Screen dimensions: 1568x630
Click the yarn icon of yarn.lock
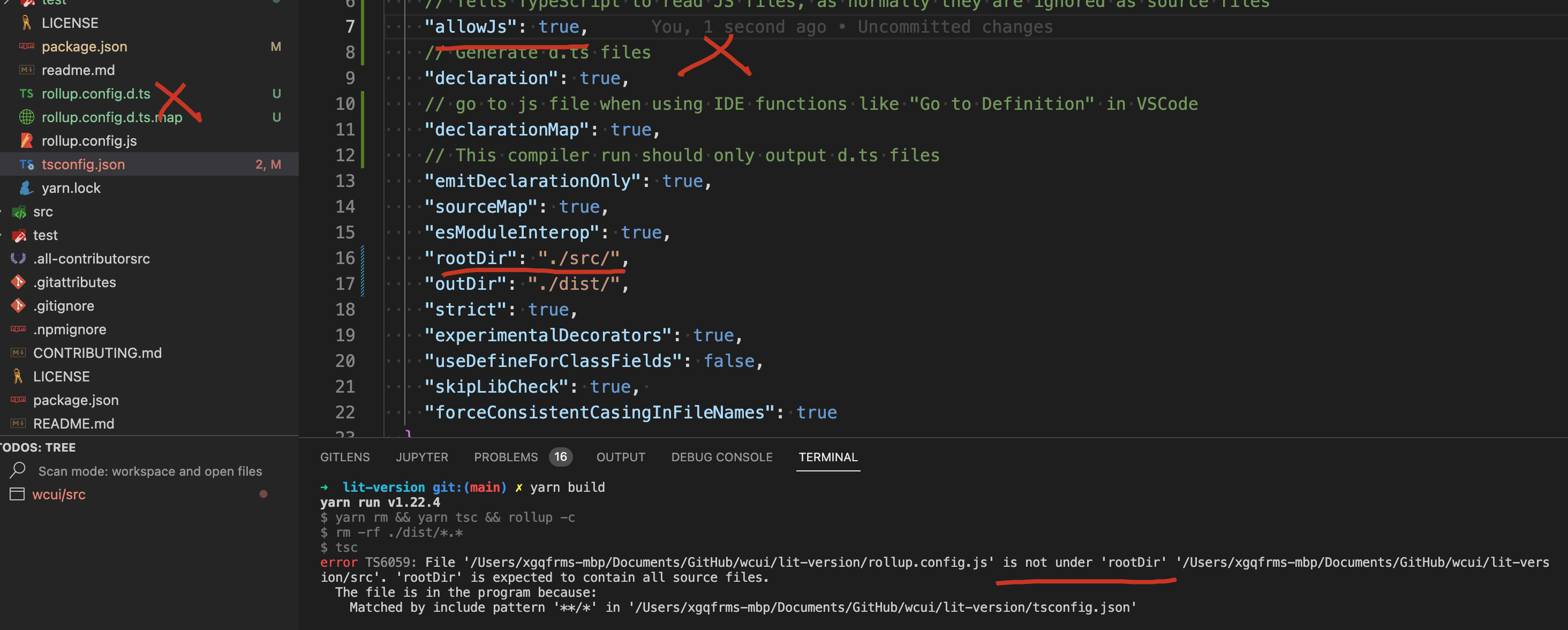[26, 188]
